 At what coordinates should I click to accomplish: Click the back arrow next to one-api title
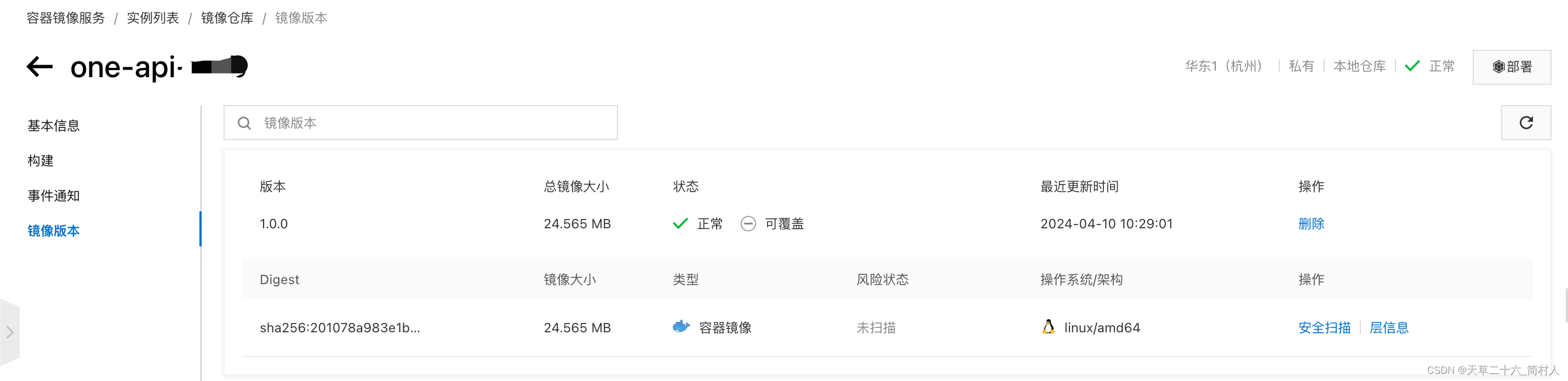point(39,67)
